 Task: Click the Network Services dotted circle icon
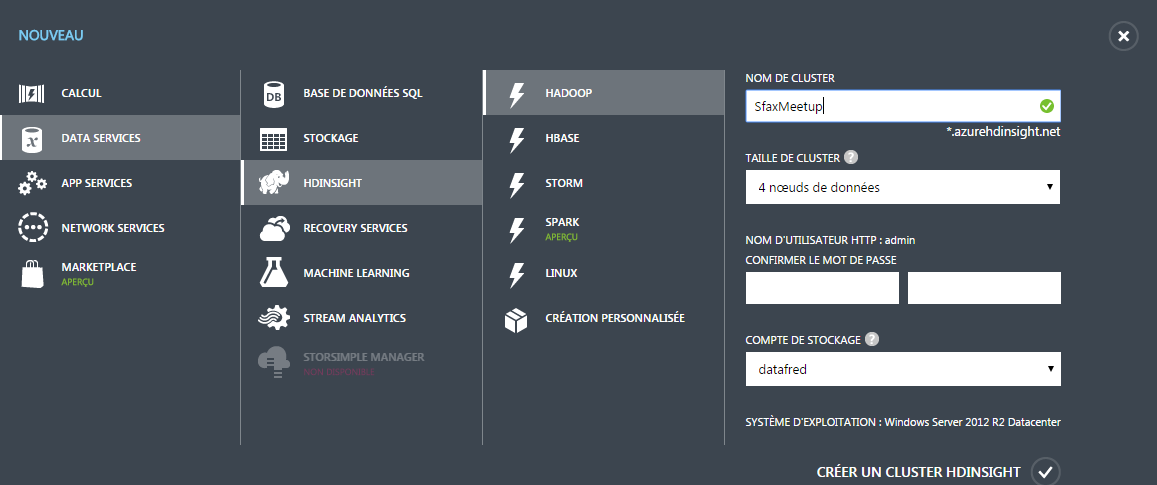[x=32, y=227]
